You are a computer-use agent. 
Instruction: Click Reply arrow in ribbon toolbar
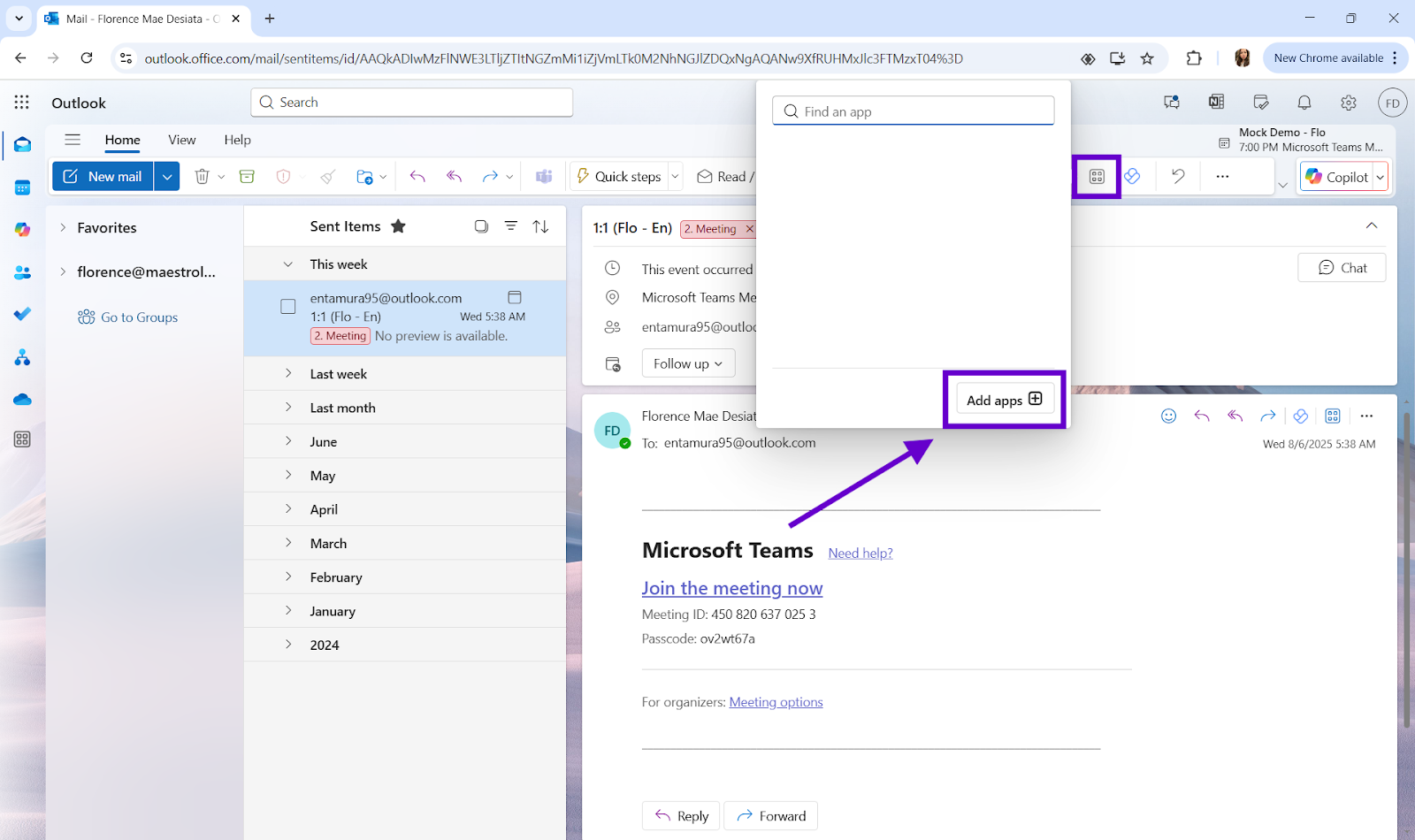417,177
